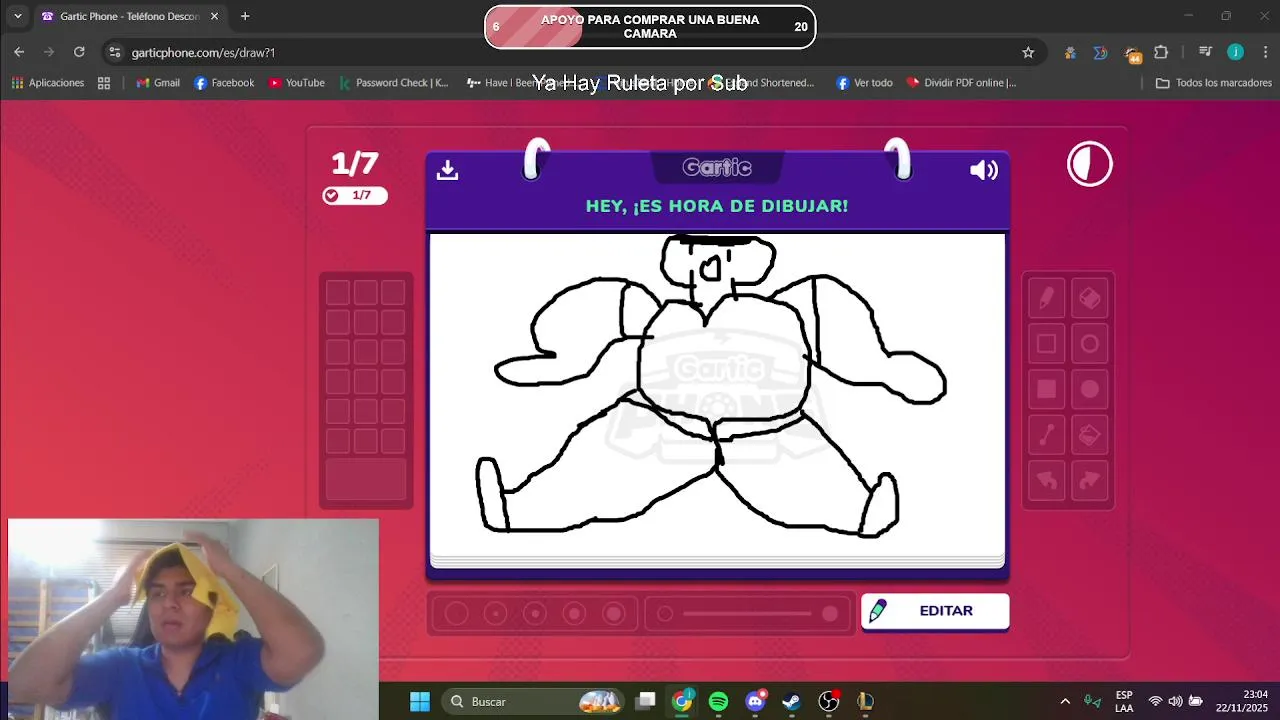Pick the first color swatch in the palette

[x=338, y=293]
